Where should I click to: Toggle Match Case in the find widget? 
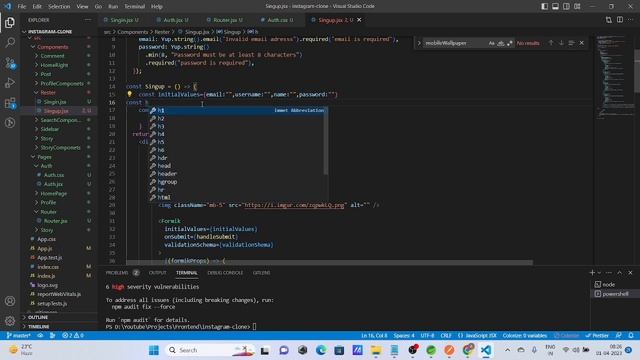[491, 43]
